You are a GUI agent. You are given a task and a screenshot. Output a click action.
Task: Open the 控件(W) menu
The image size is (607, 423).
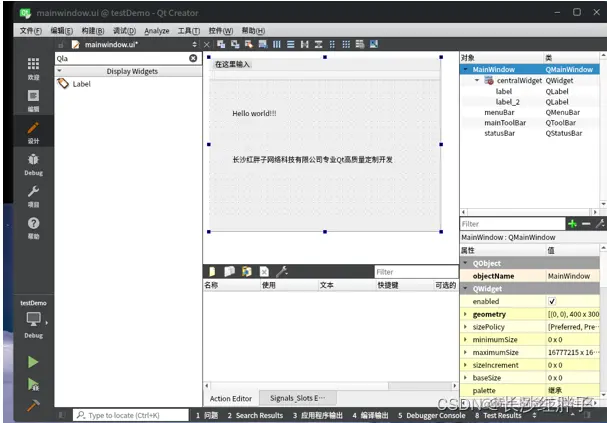click(x=221, y=31)
